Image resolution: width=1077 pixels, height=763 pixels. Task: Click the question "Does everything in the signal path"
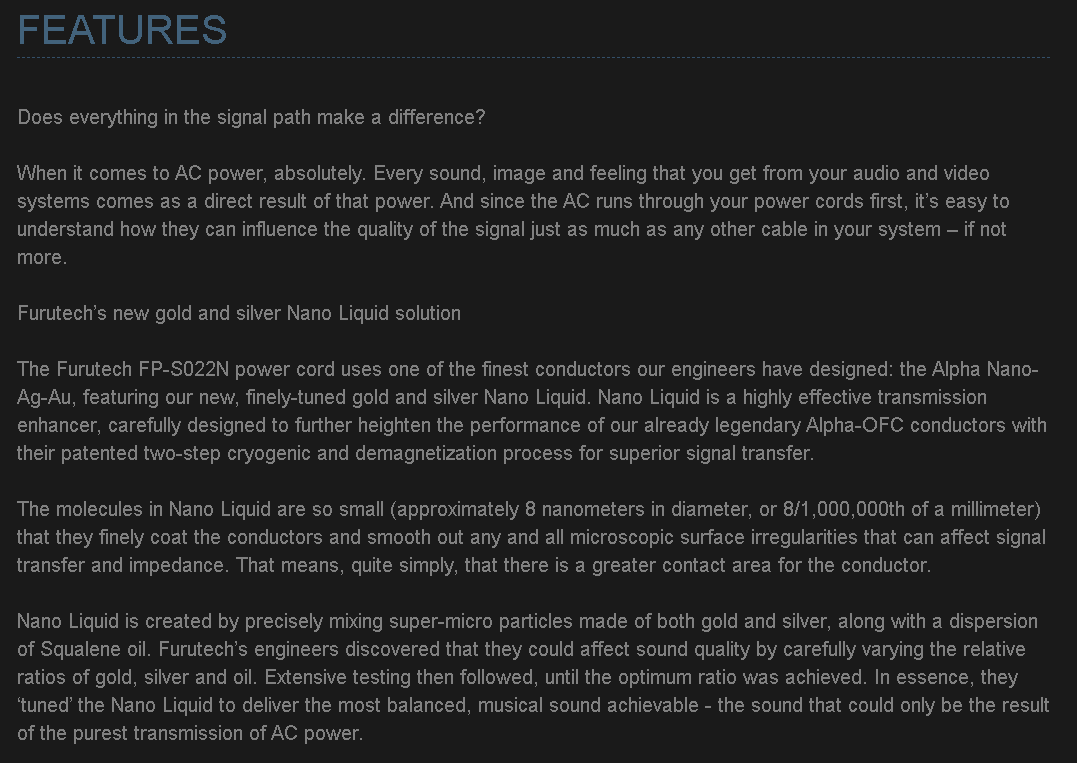coord(251,117)
